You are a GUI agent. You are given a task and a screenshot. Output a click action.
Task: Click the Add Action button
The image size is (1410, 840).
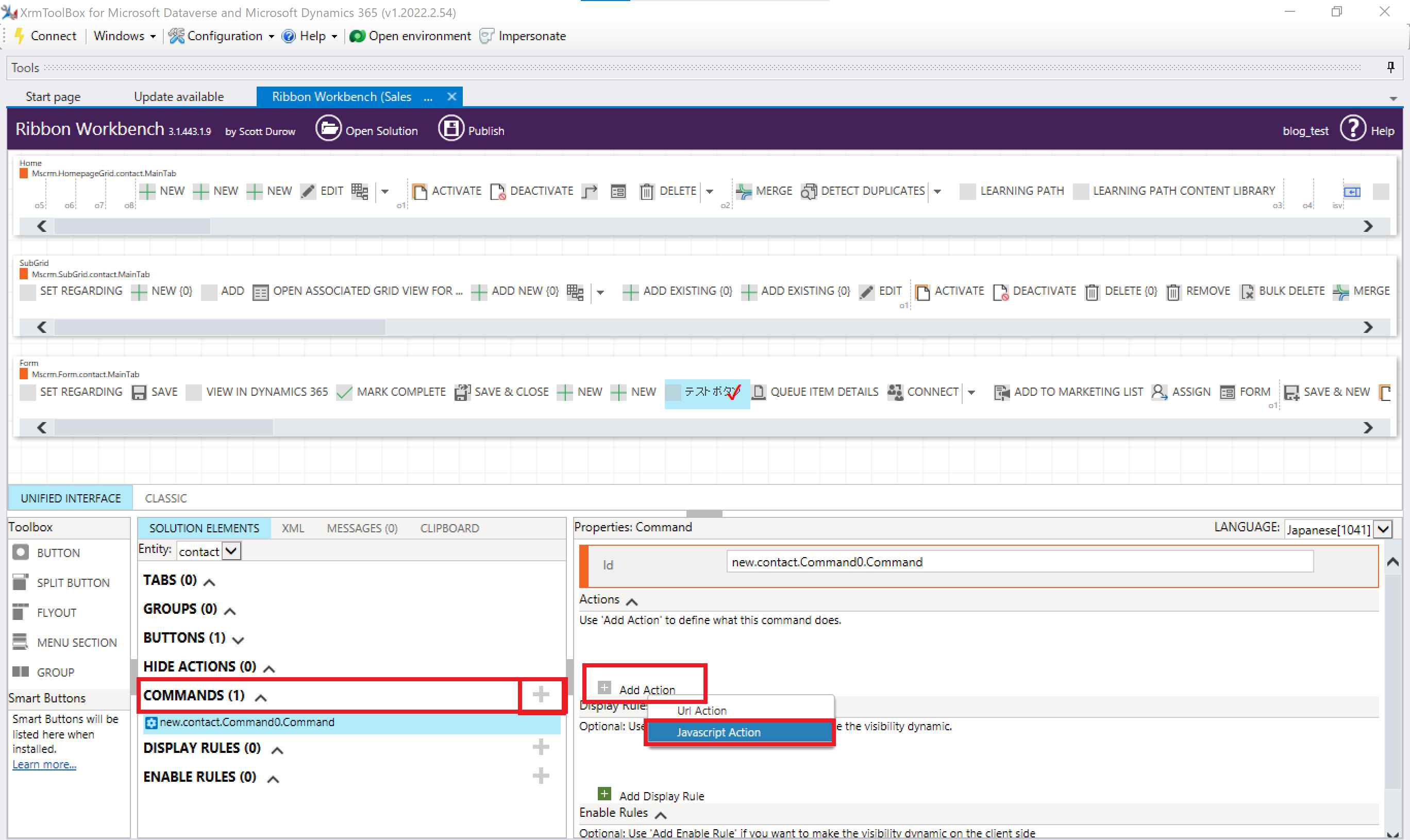click(x=637, y=690)
